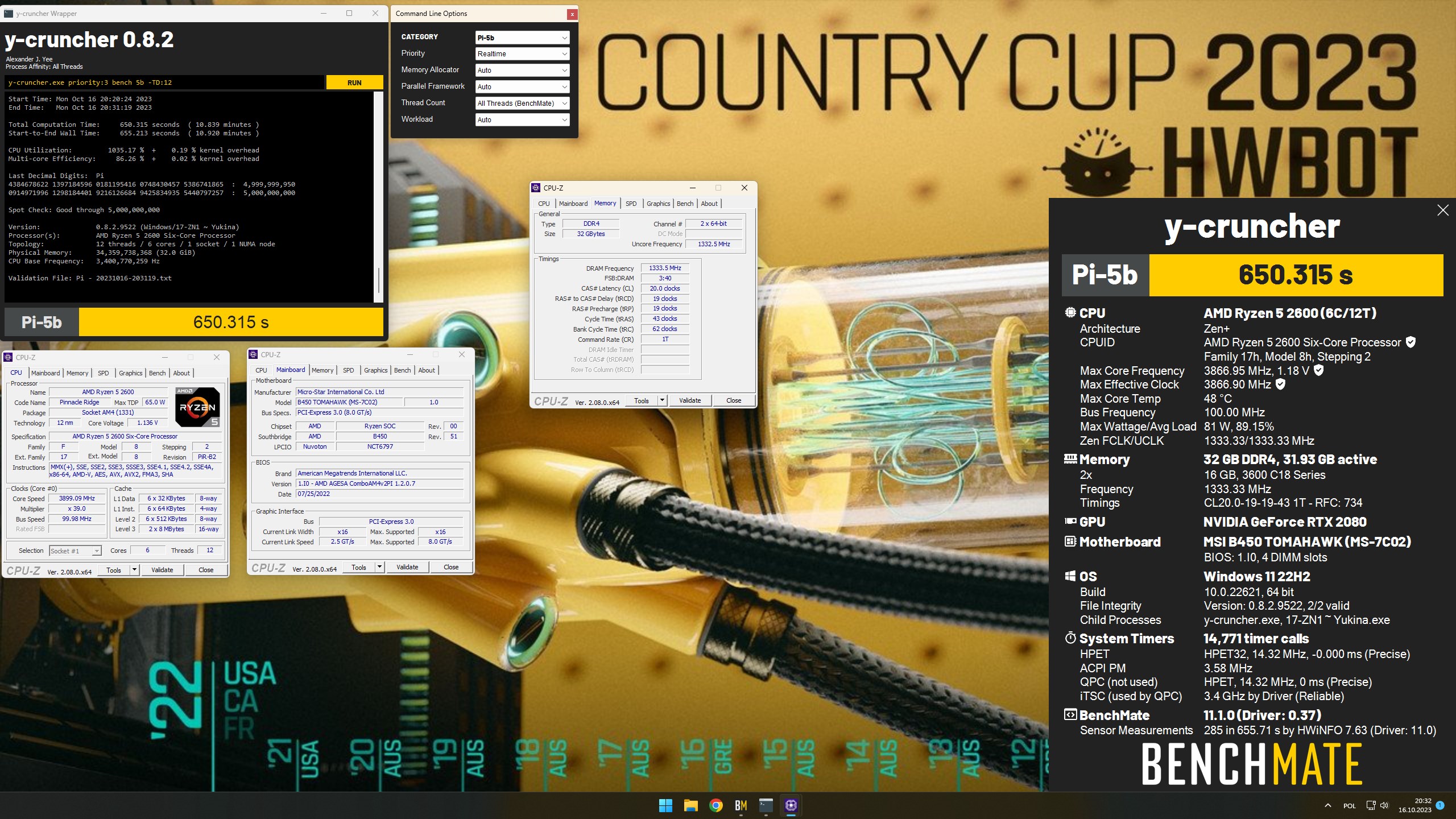Image resolution: width=1456 pixels, height=819 pixels.
Task: Click the Max Core Frequency verified shield
Action: click(1319, 370)
